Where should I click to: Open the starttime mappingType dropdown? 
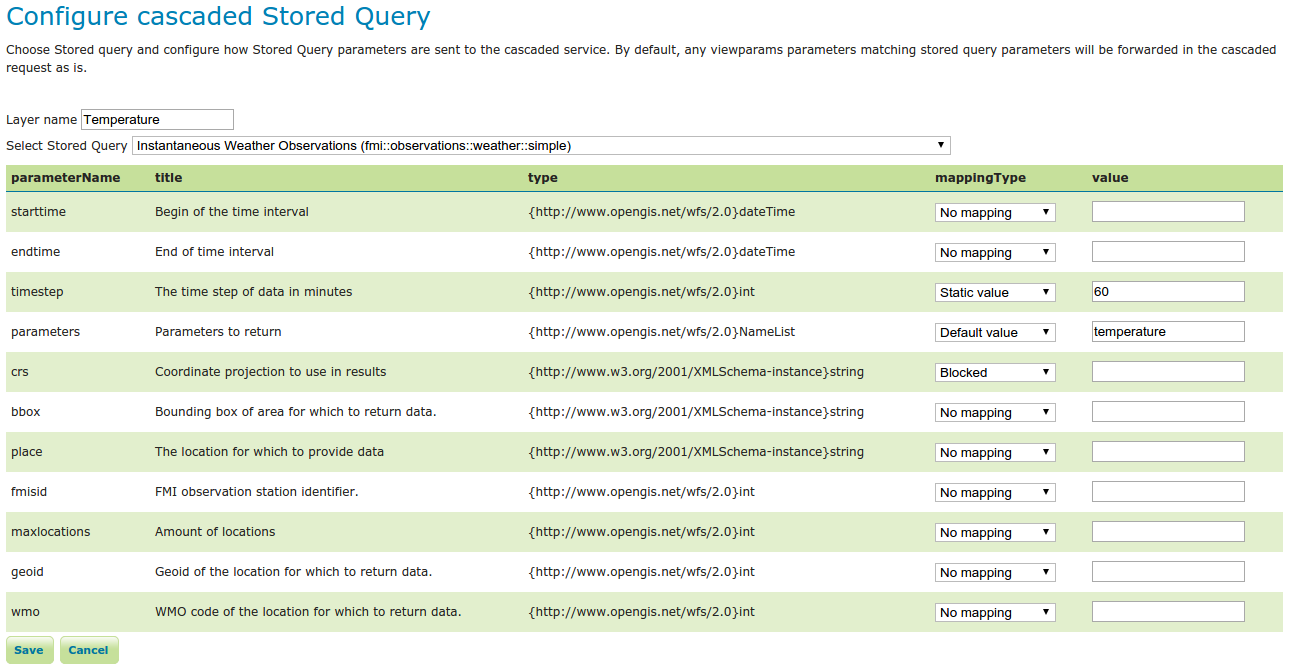994,211
